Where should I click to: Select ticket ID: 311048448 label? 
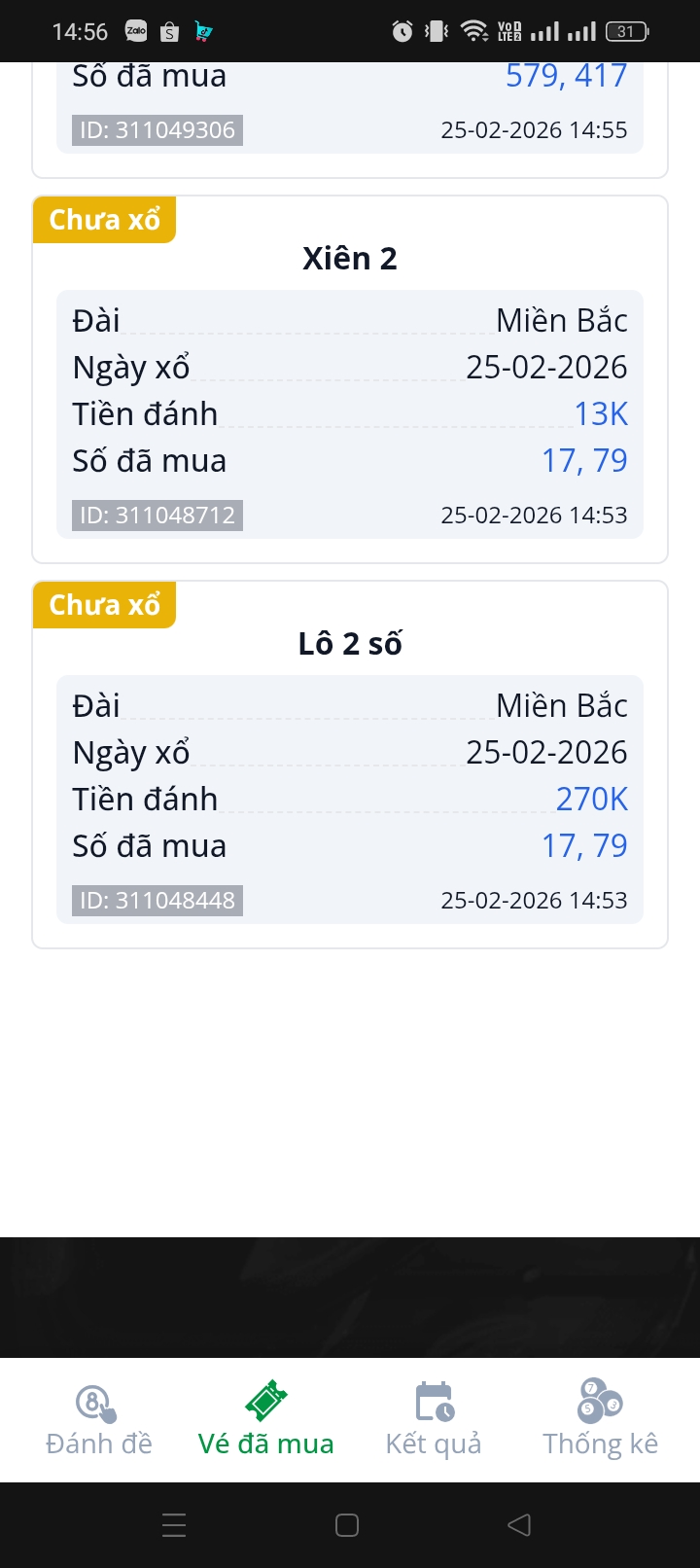[x=157, y=900]
